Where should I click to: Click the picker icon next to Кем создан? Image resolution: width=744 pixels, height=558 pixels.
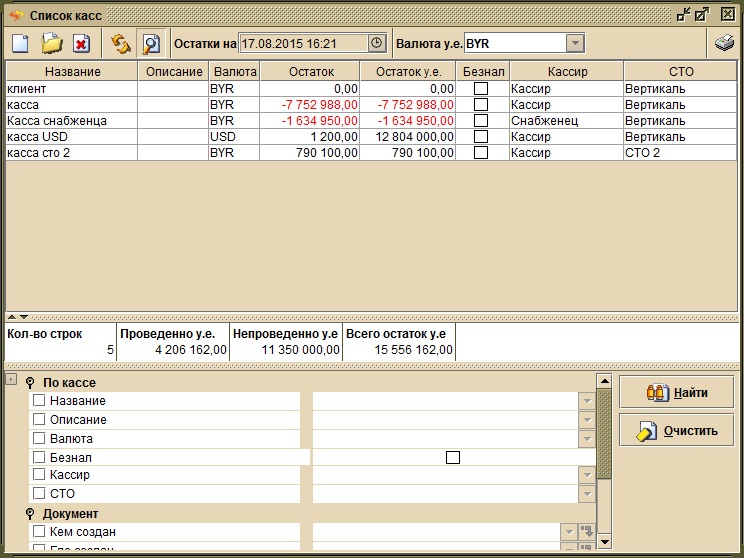(587, 532)
